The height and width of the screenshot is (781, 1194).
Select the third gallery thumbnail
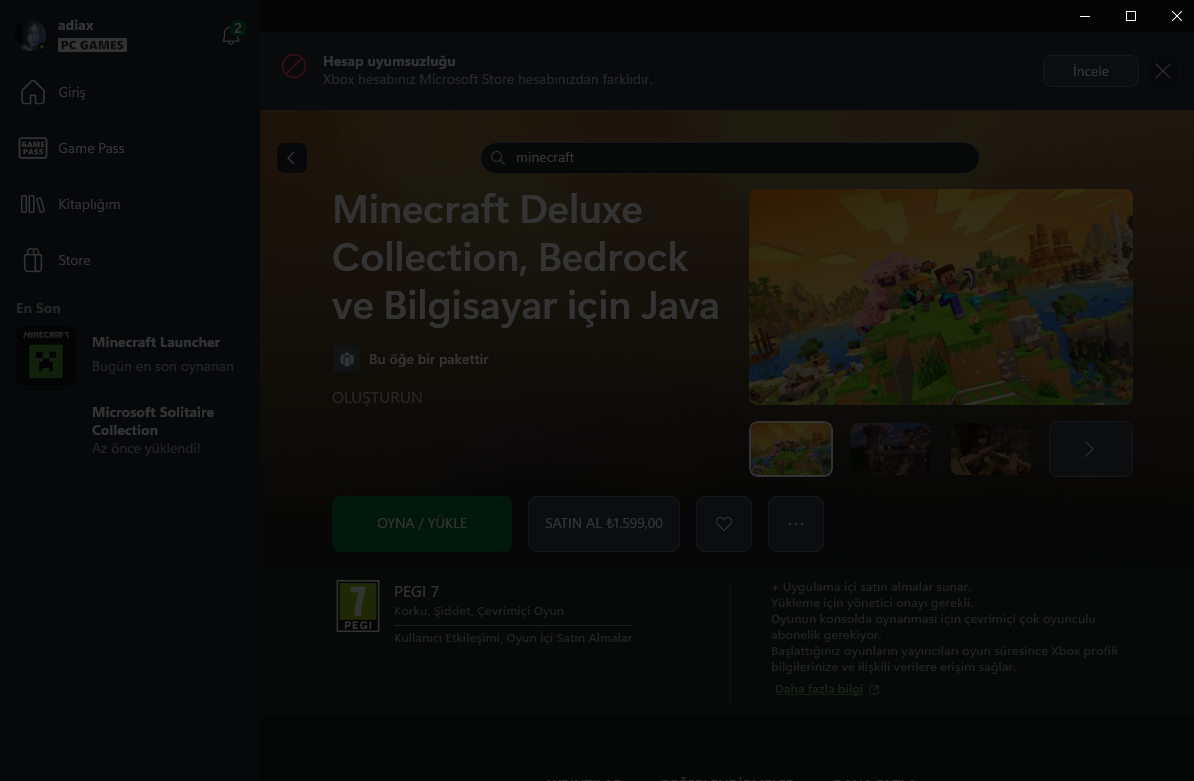point(991,449)
